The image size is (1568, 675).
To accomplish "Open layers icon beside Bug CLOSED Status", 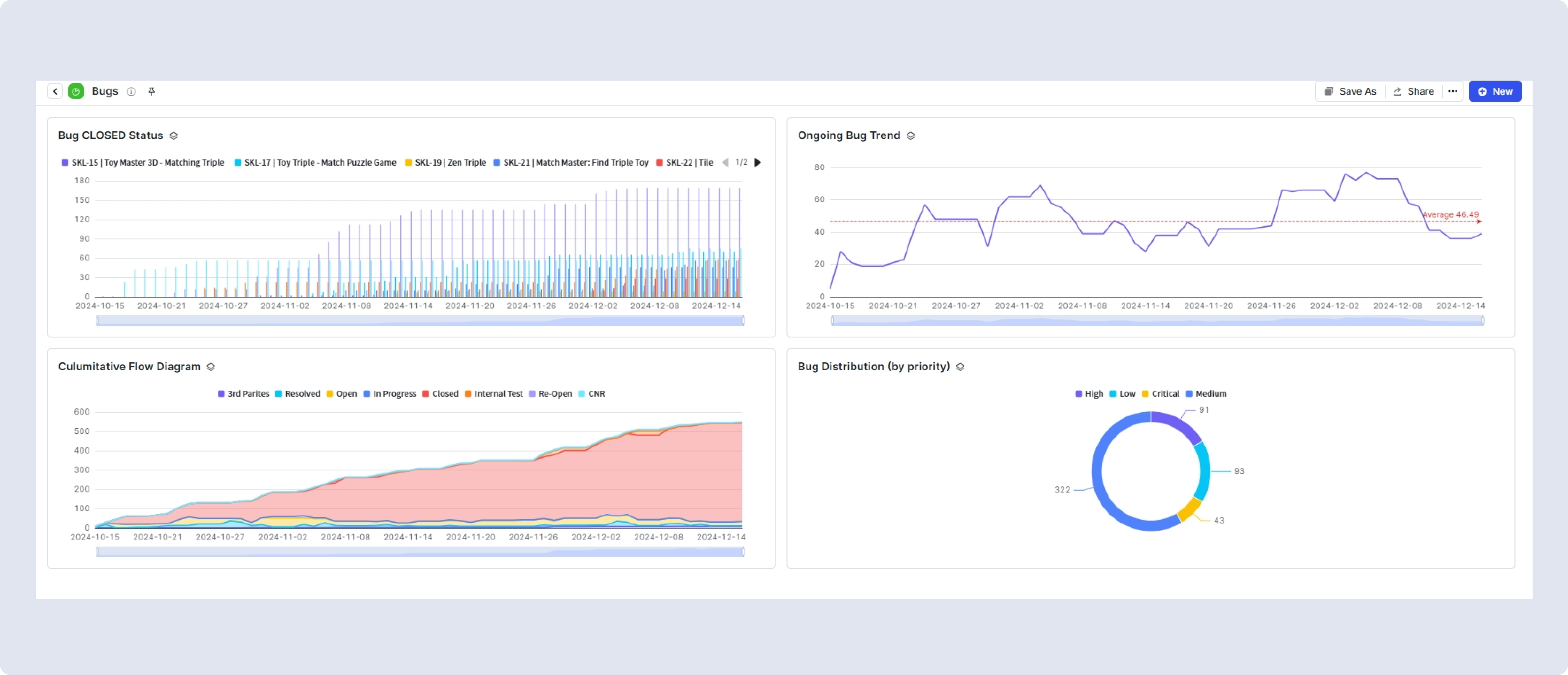I will click(x=174, y=136).
